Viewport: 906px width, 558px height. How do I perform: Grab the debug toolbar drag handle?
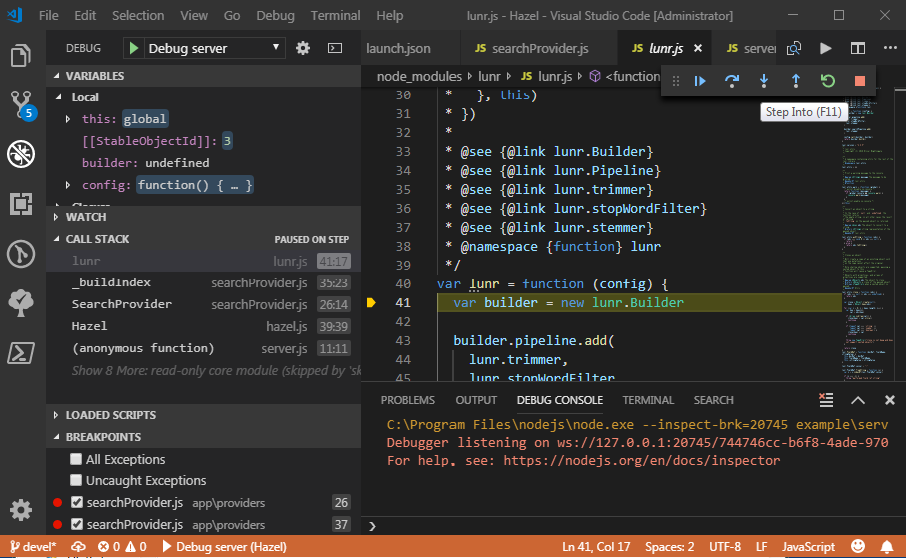pyautogui.click(x=675, y=81)
